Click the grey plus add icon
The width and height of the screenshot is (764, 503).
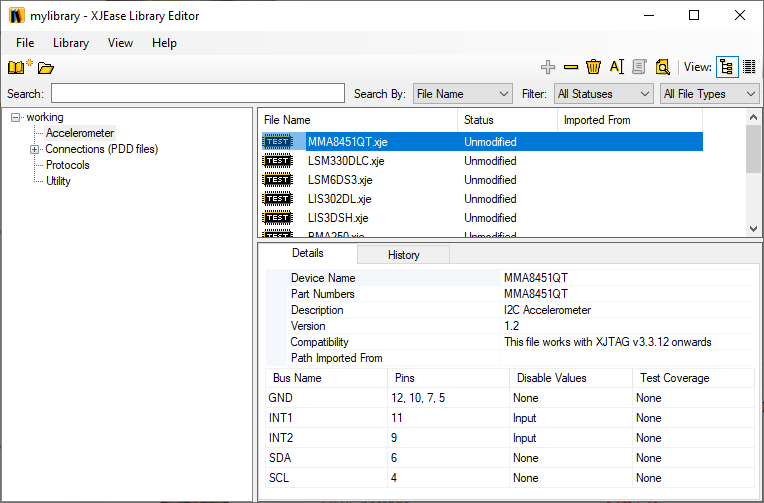pyautogui.click(x=547, y=68)
